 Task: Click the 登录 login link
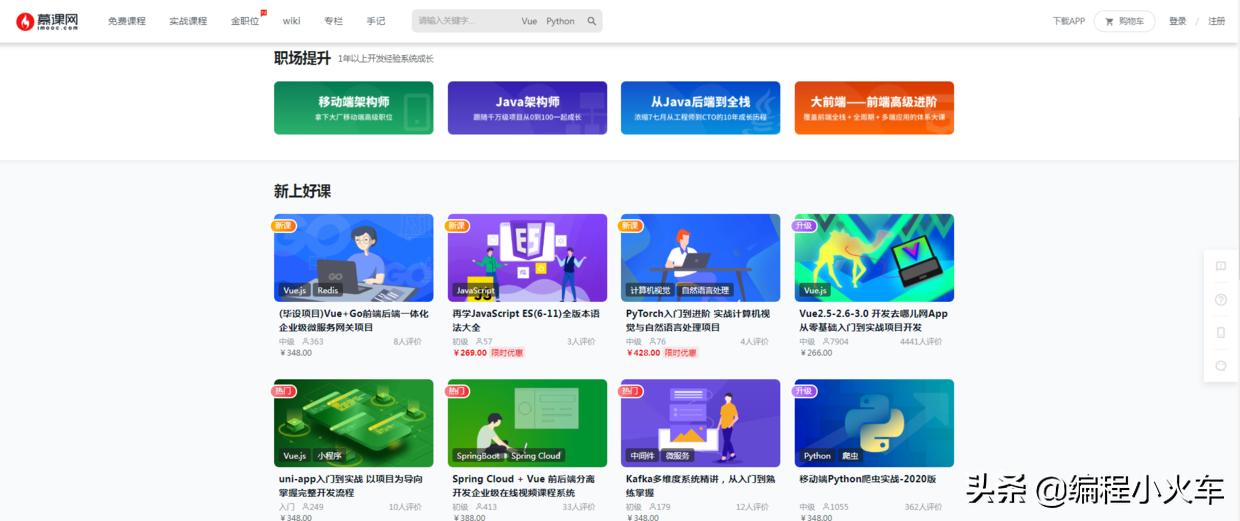click(1178, 21)
